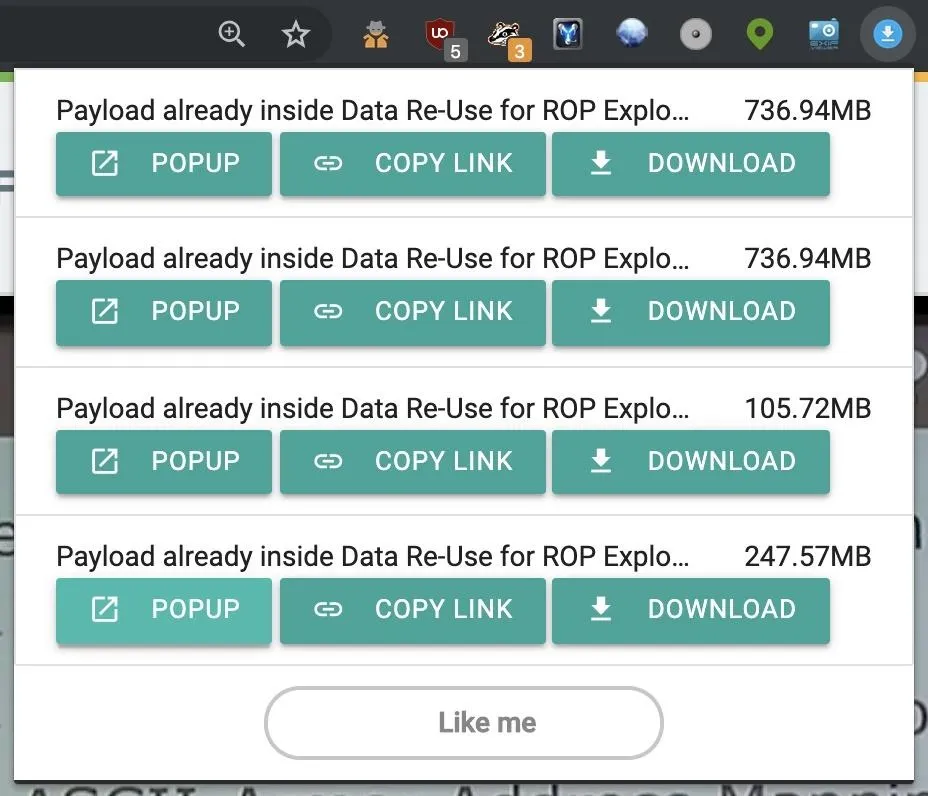Image resolution: width=928 pixels, height=796 pixels.
Task: Copy link of first 736.94MB video
Action: pyautogui.click(x=413, y=163)
